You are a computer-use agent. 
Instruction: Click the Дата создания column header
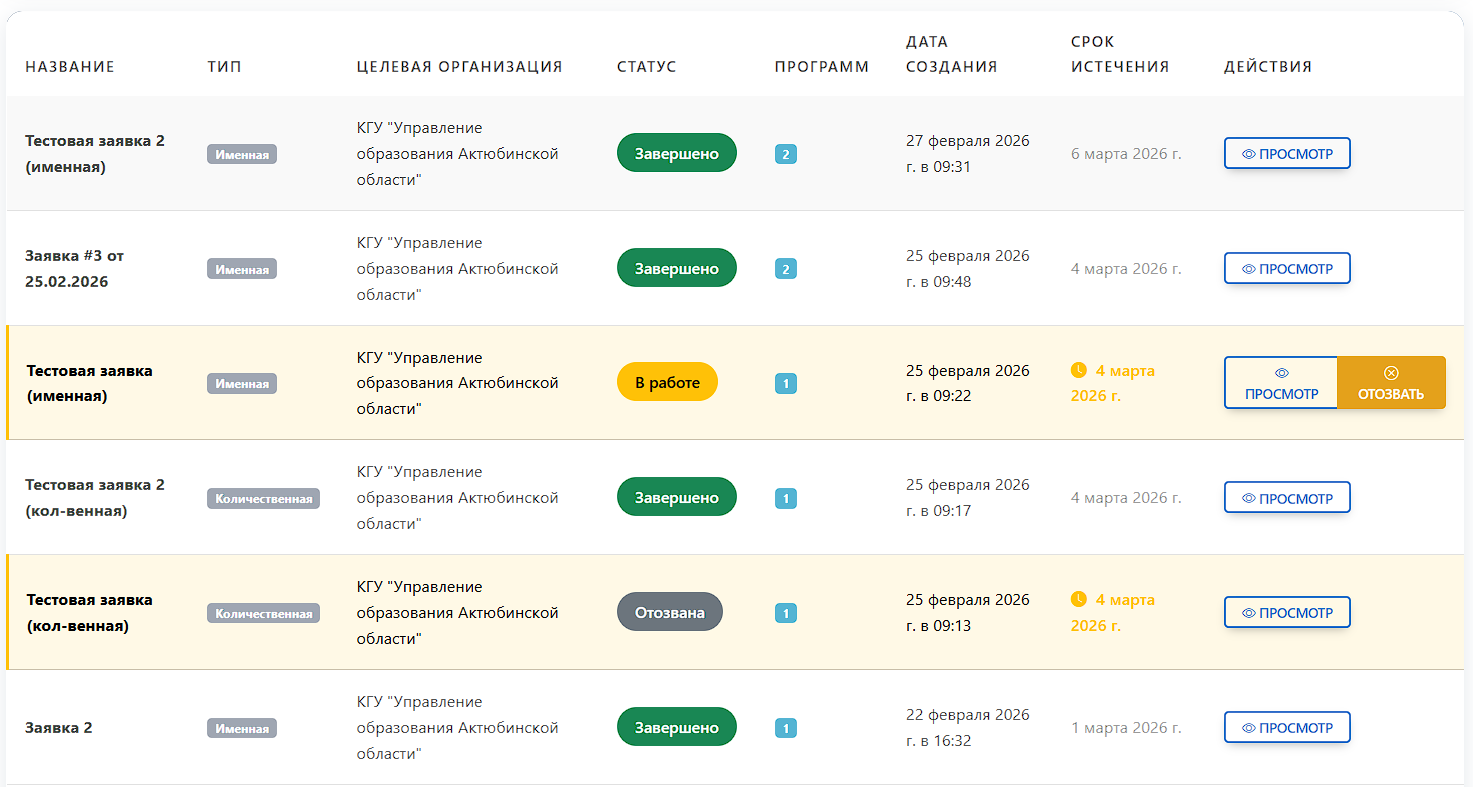coord(951,55)
